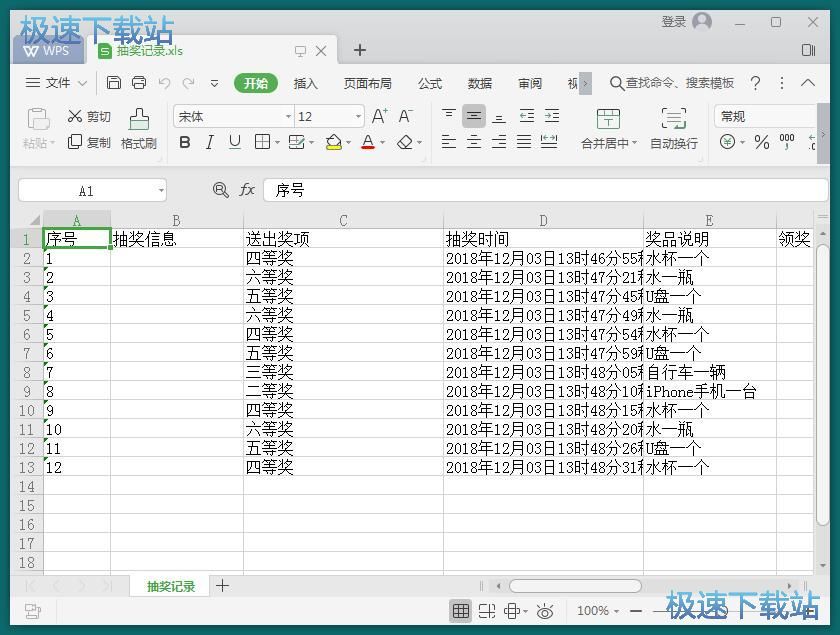Screen dimensions: 840x635
Task: Align text to top
Action: [x=448, y=116]
